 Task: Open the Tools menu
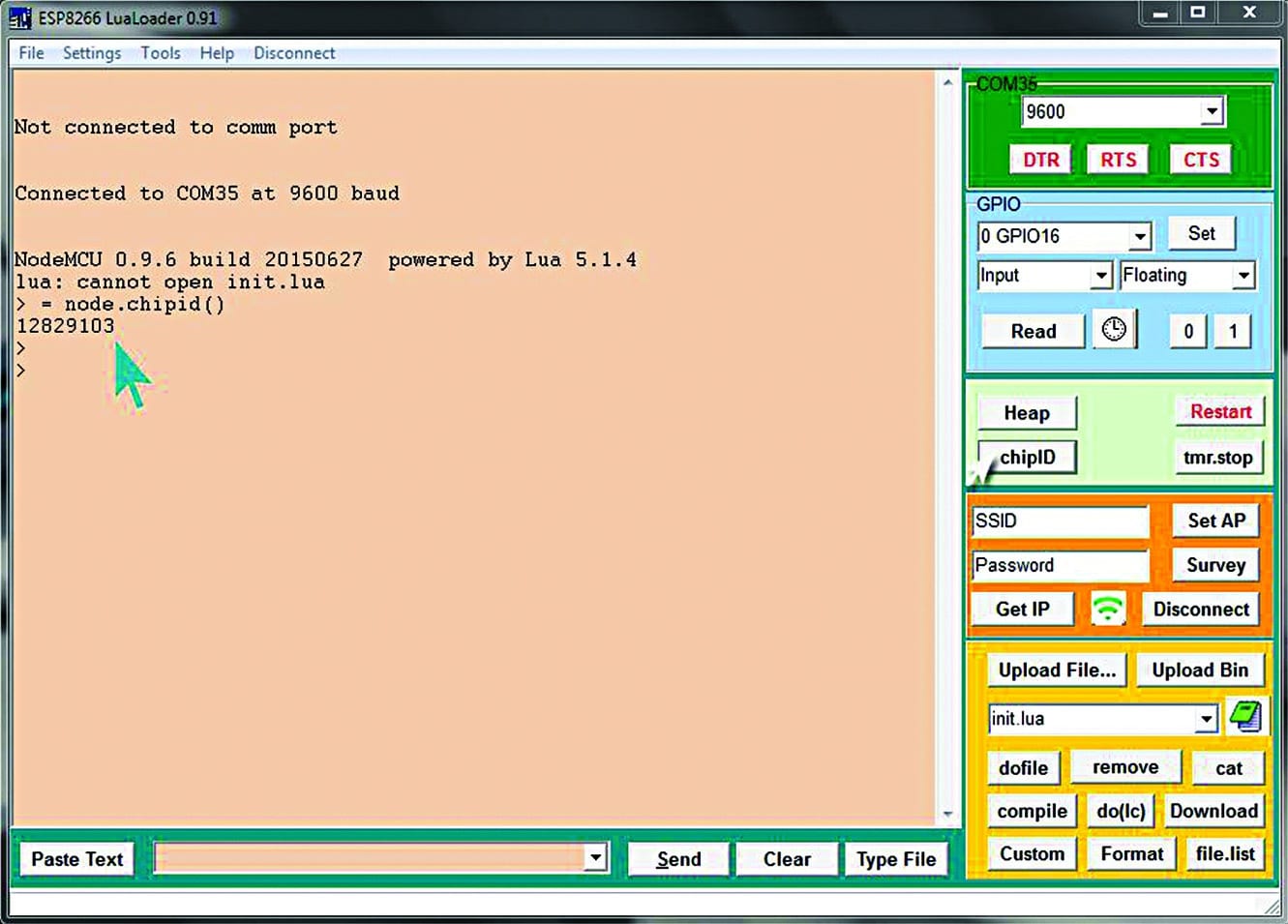tap(160, 53)
